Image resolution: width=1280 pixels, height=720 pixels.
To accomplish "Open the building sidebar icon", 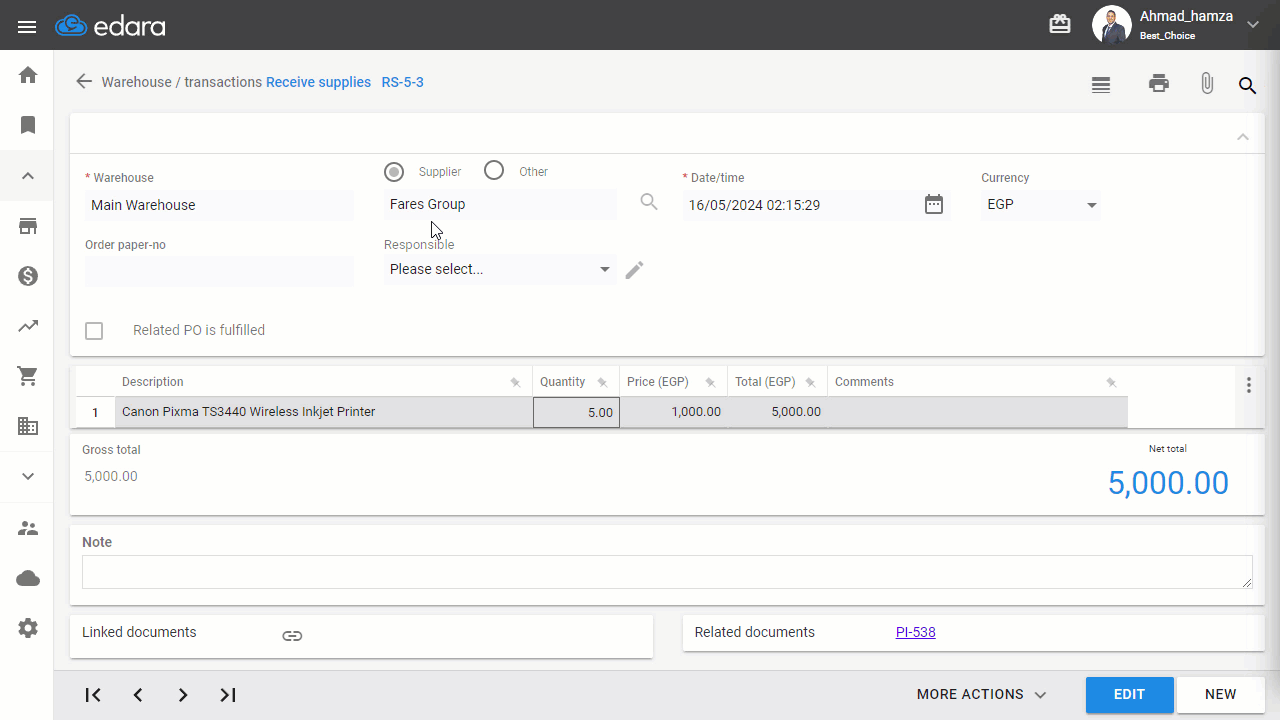I will point(28,426).
